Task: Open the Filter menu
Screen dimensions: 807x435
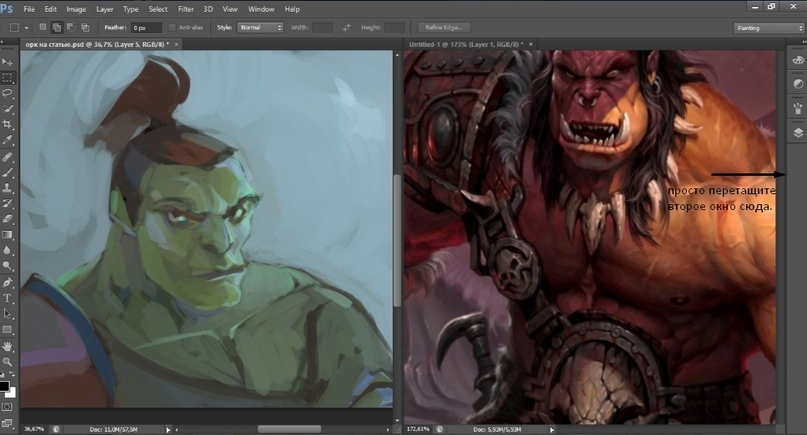Action: tap(186, 9)
